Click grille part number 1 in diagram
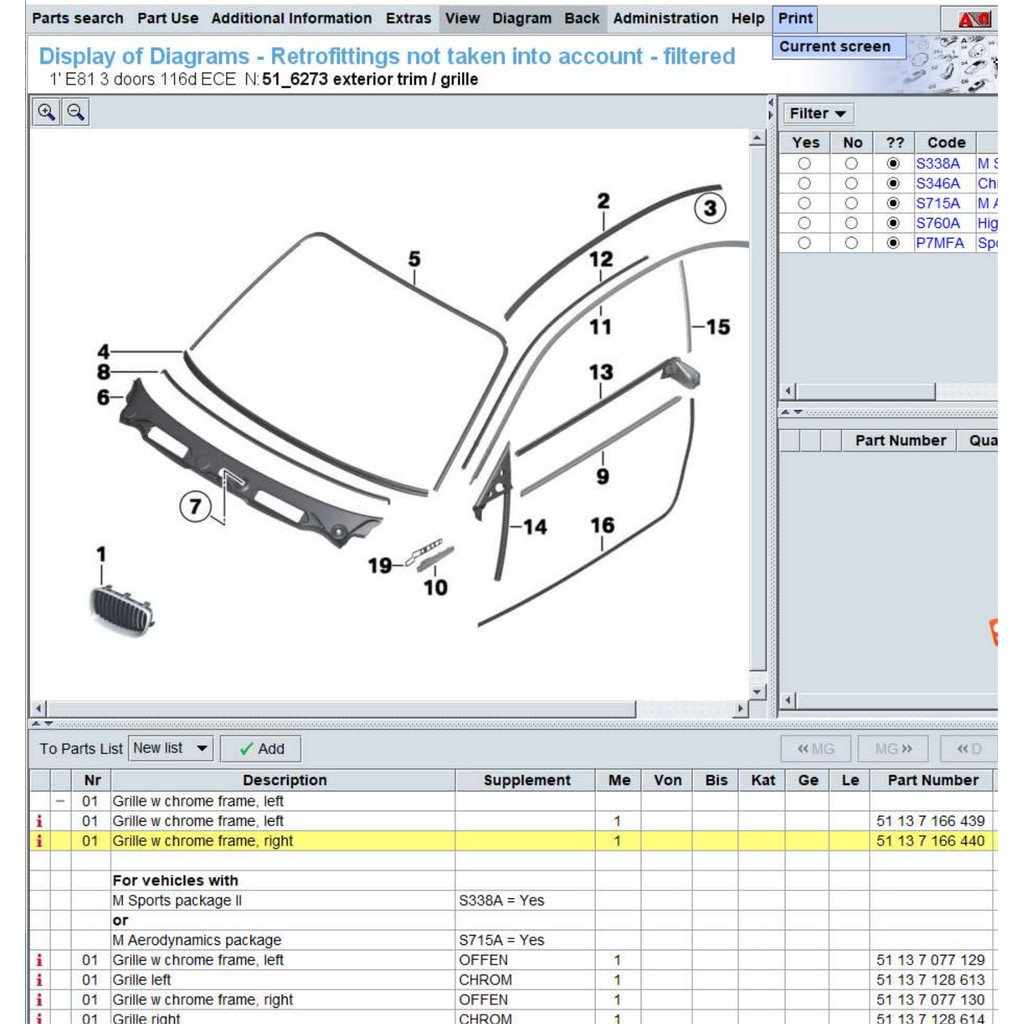The width and height of the screenshot is (1024, 1024). [101, 554]
